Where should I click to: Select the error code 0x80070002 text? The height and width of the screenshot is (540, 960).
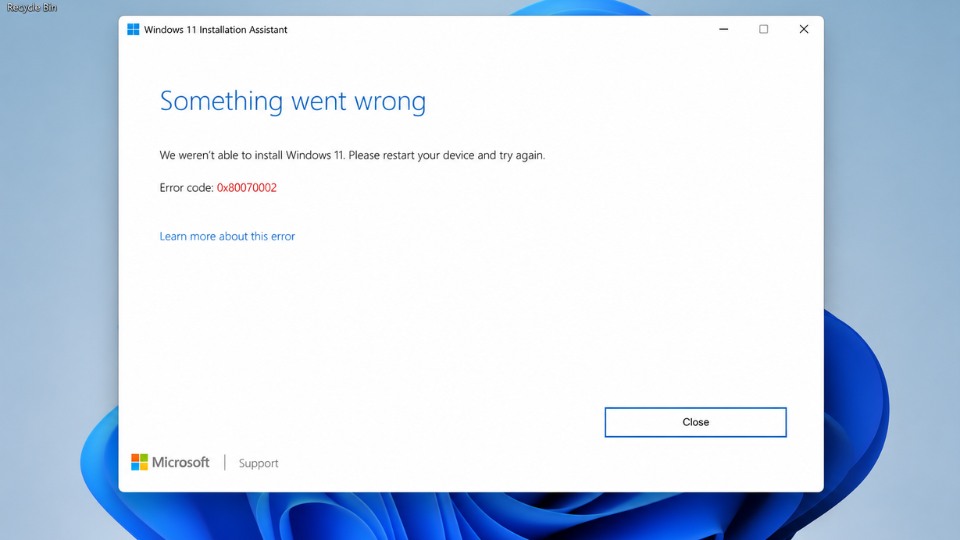point(247,187)
